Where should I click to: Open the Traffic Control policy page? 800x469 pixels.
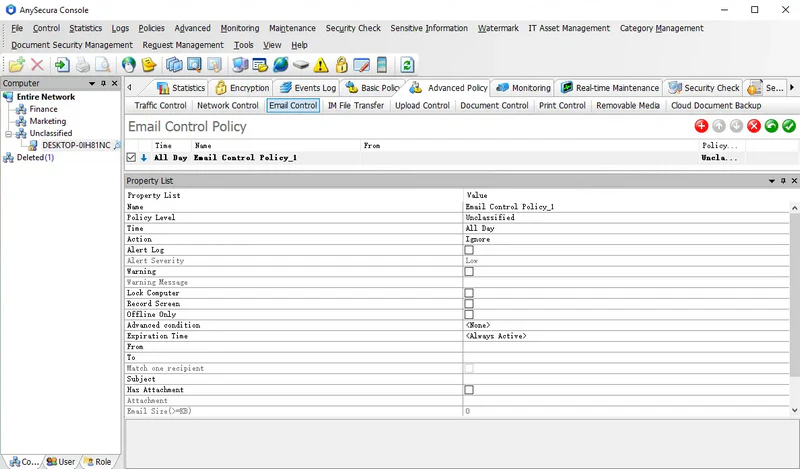coord(161,106)
